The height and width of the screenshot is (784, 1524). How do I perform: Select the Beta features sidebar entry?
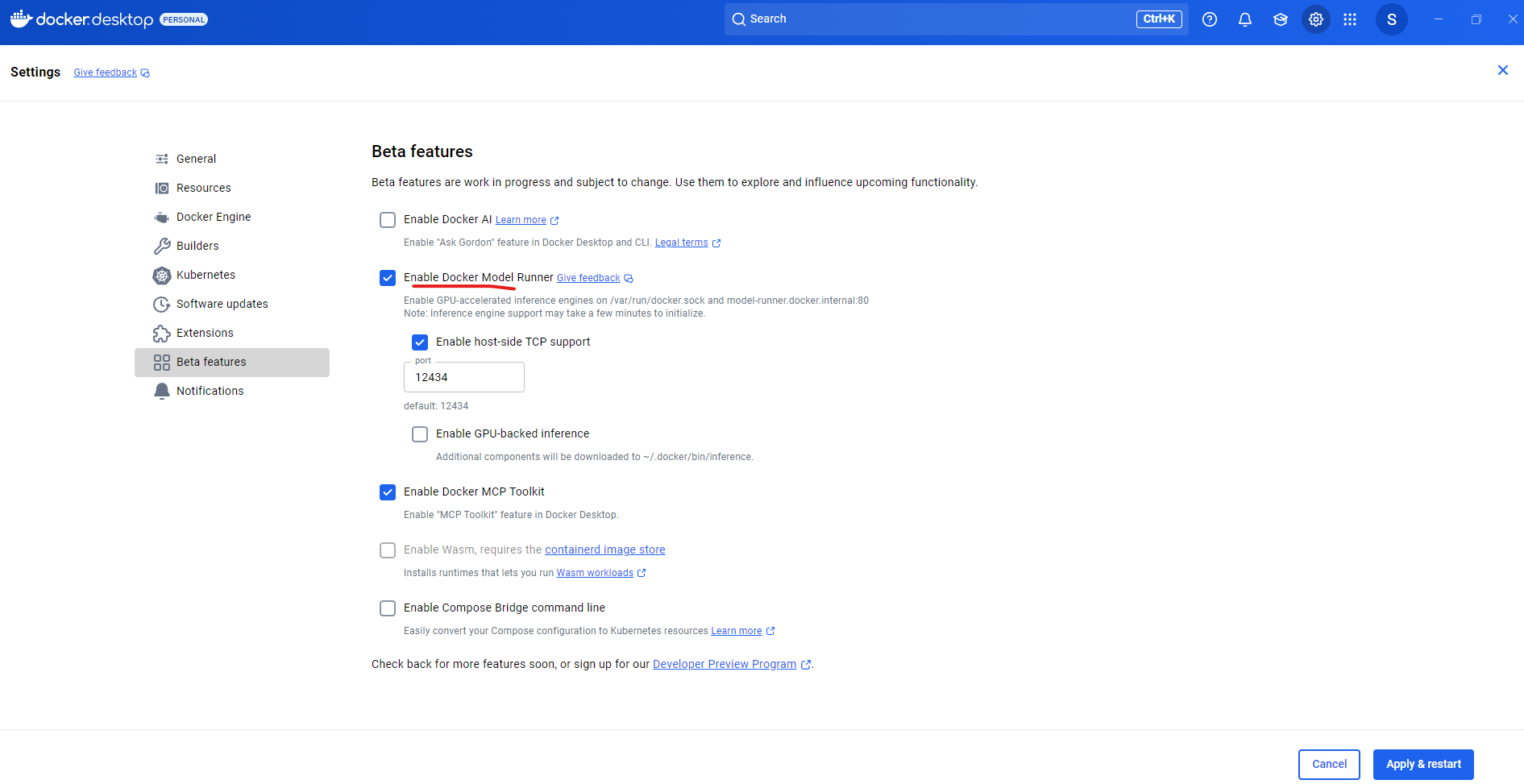(x=210, y=362)
